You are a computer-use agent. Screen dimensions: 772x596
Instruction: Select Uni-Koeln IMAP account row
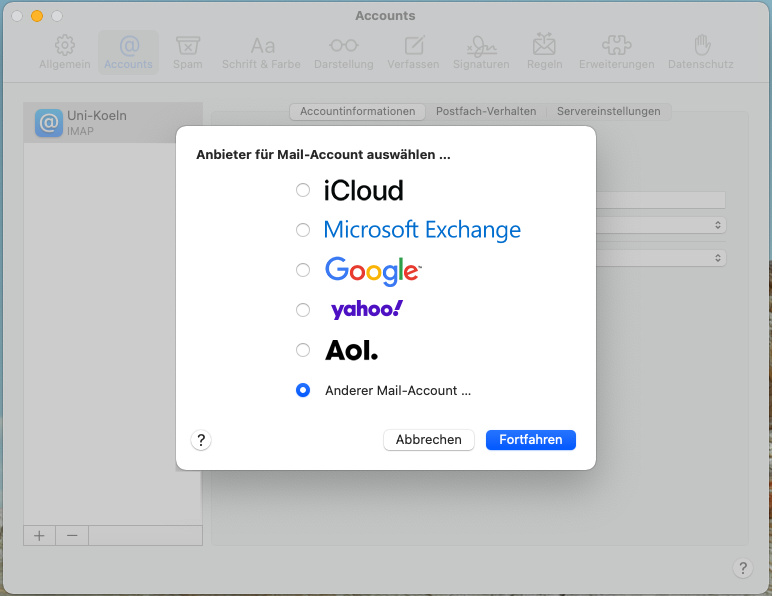[x=113, y=123]
